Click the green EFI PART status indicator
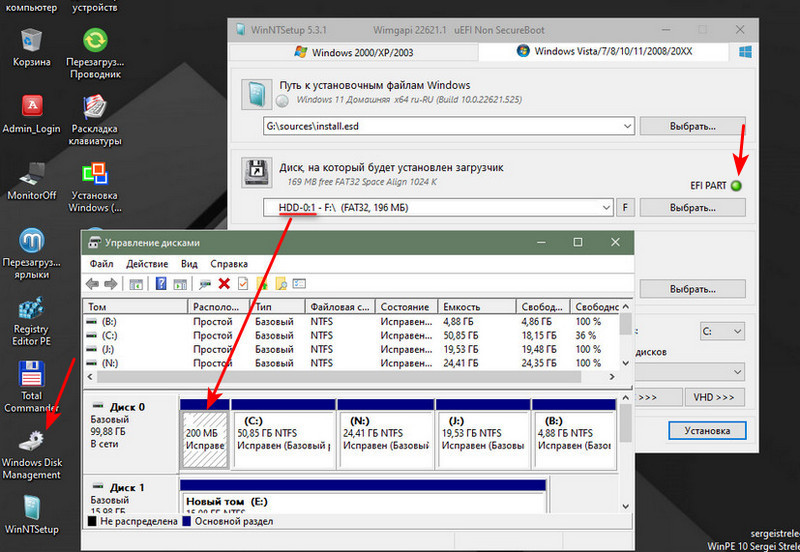 tap(736, 186)
